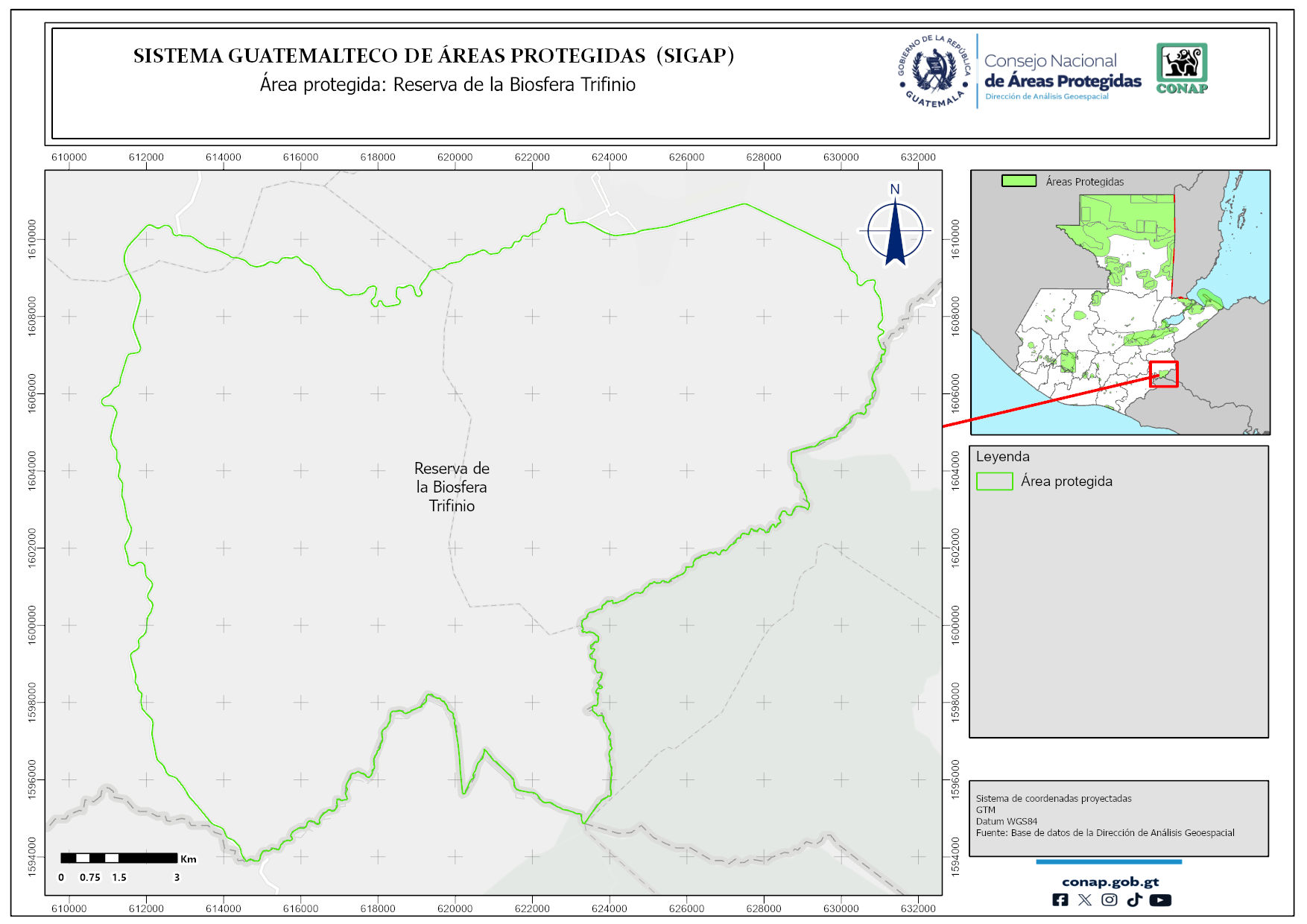Click the Área protegida subtitle in header
The width and height of the screenshot is (1307, 924).
[x=447, y=85]
